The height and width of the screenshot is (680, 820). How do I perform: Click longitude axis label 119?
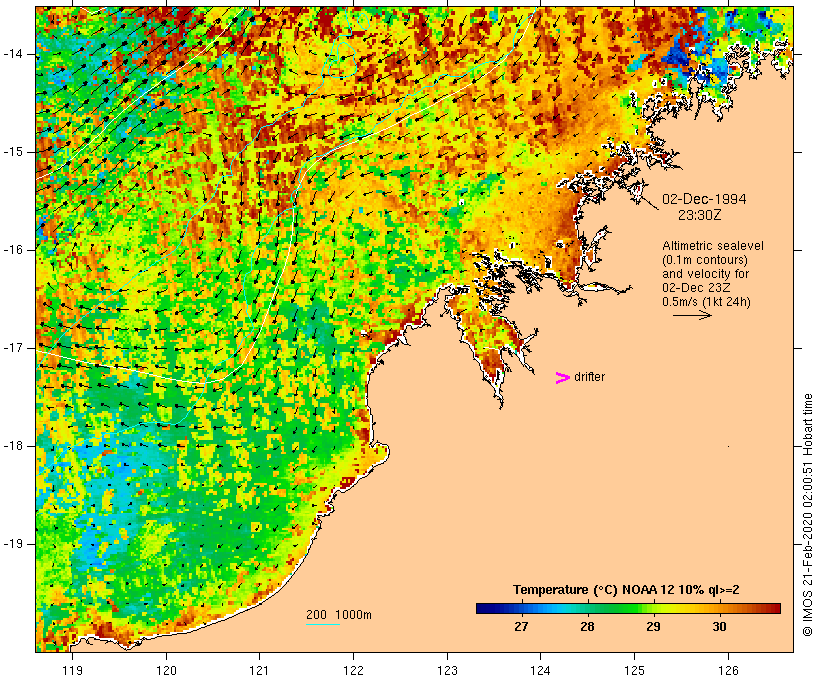[72, 670]
